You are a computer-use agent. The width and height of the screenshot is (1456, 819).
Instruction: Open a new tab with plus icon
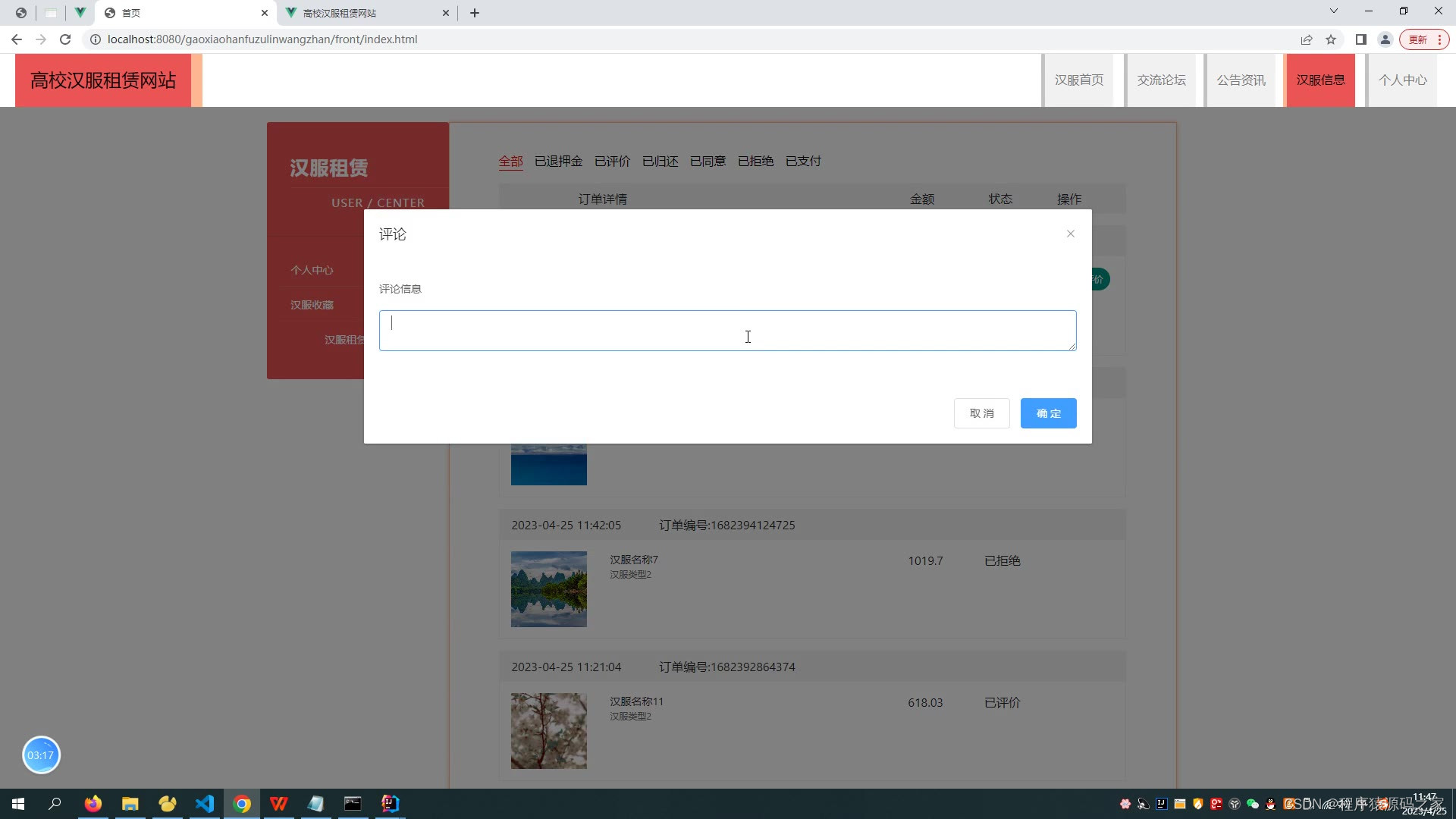[475, 13]
